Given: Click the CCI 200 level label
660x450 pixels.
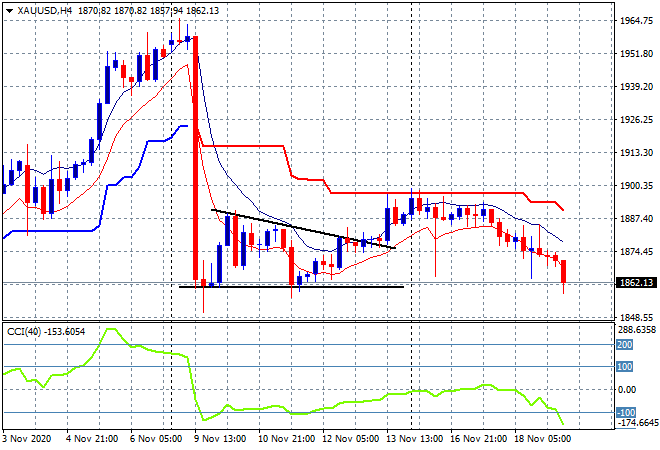Looking at the screenshot, I should pos(623,345).
